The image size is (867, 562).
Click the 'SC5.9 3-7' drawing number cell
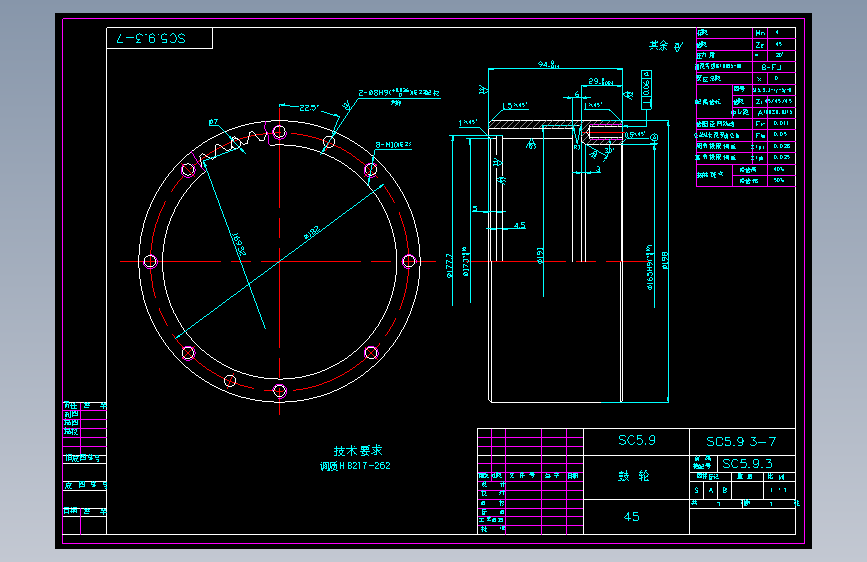[742, 441]
